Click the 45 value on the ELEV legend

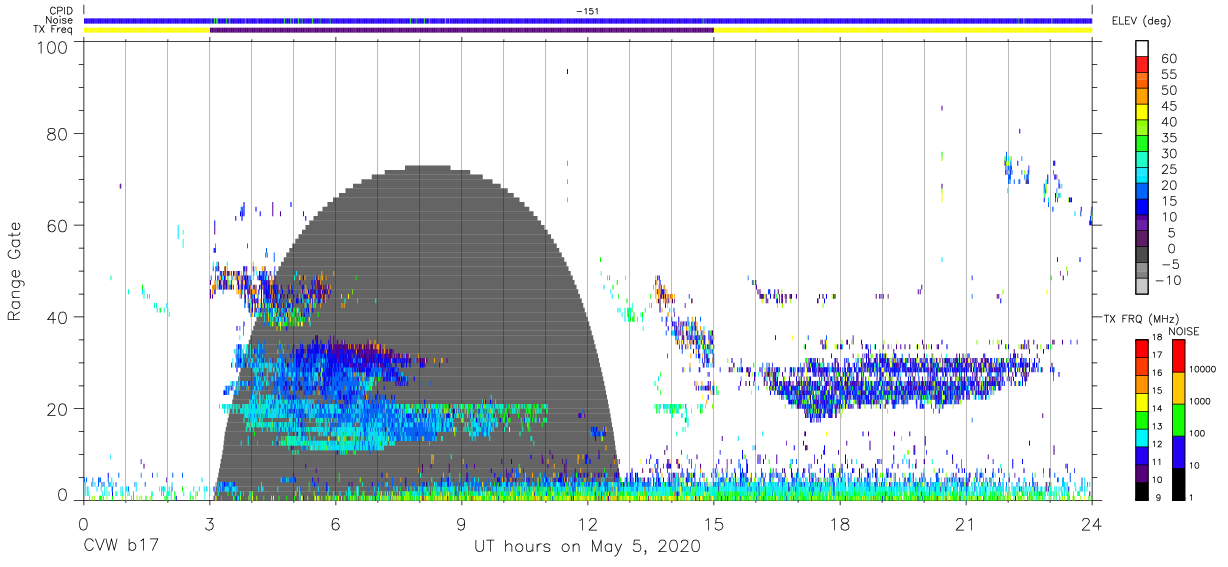(x=1169, y=105)
